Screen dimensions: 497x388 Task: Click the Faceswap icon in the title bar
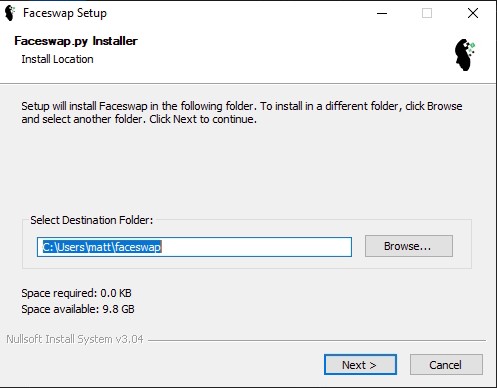[x=10, y=13]
